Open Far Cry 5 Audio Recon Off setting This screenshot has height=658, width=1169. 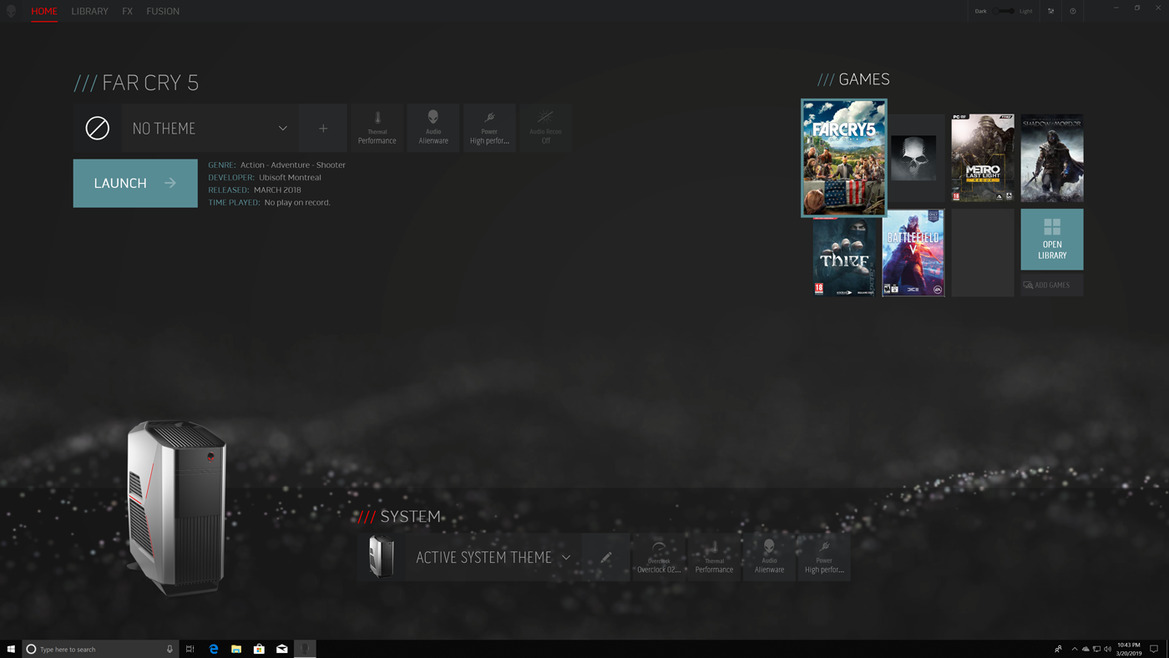pos(546,128)
